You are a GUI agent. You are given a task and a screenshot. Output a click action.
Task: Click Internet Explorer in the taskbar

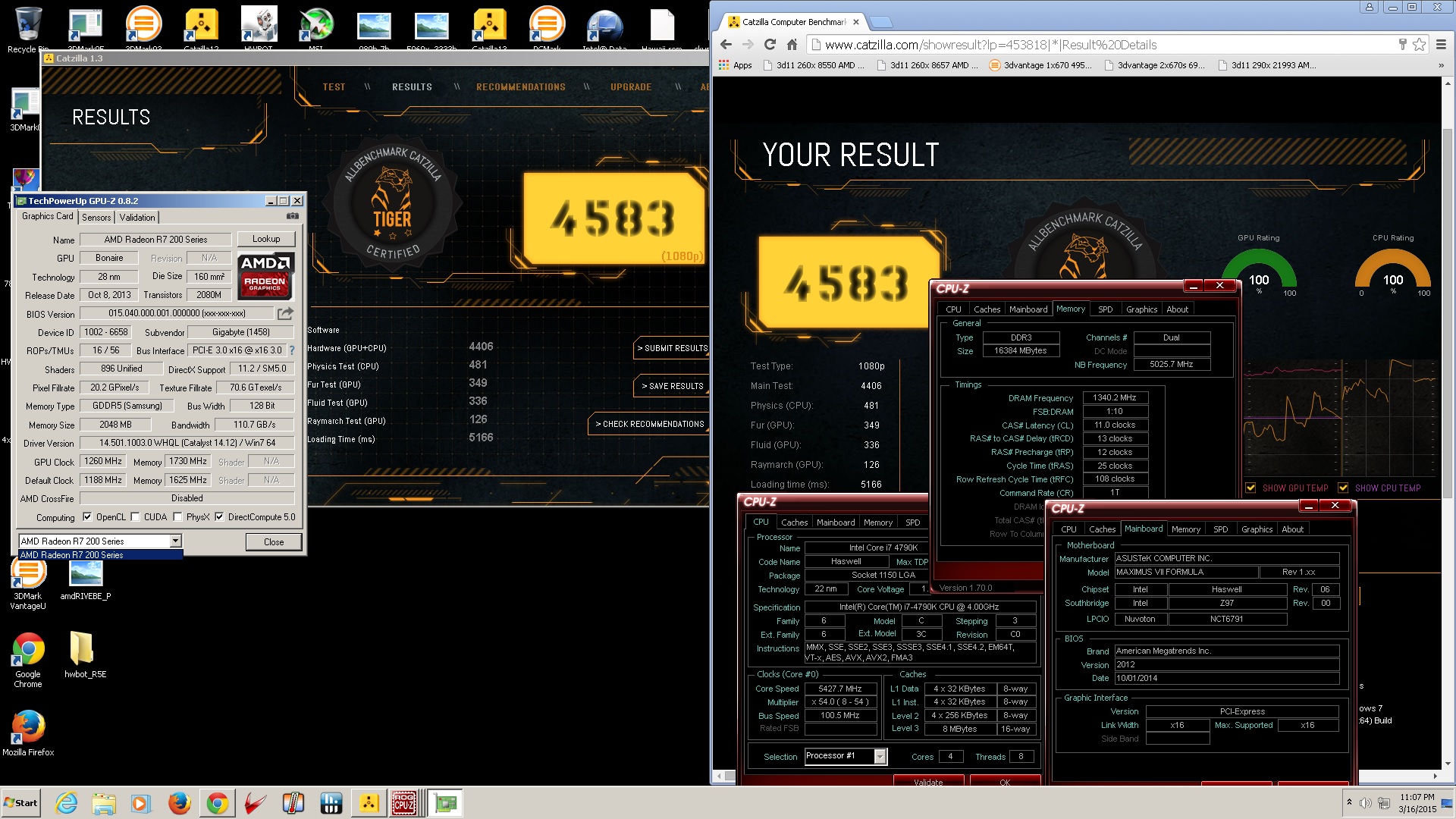67,803
